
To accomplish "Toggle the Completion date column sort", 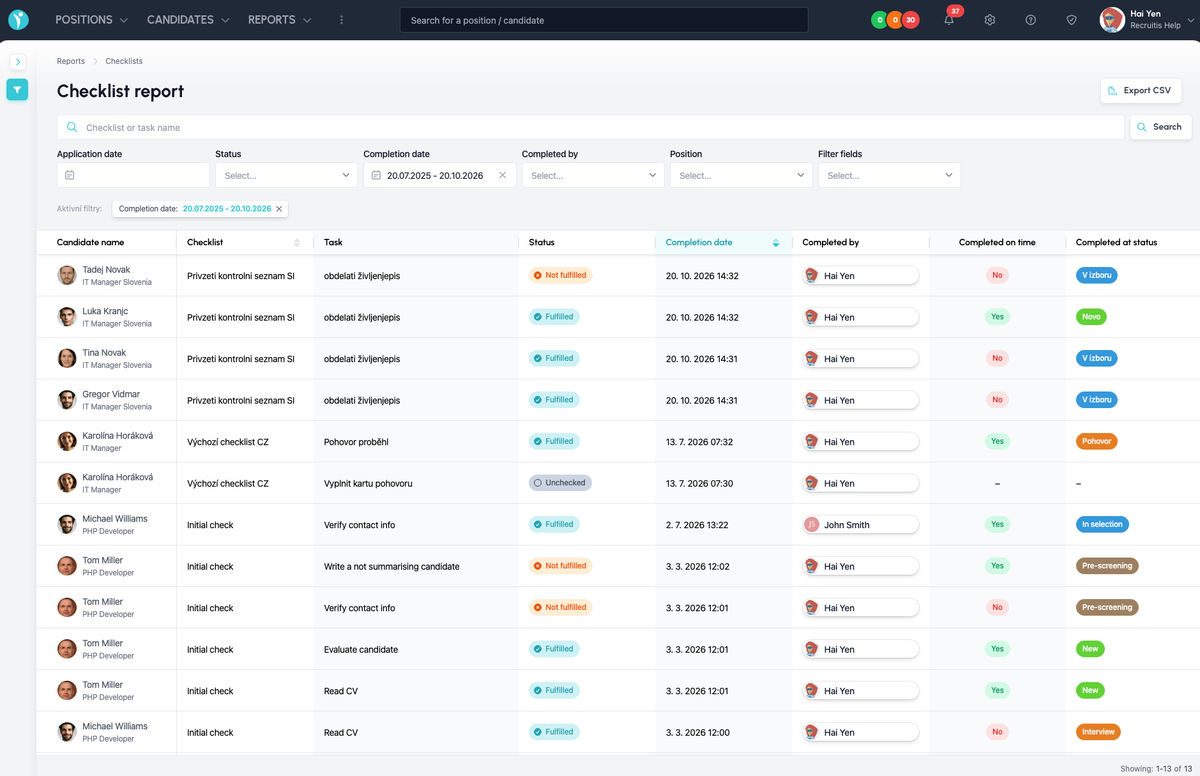I will pyautogui.click(x=775, y=242).
